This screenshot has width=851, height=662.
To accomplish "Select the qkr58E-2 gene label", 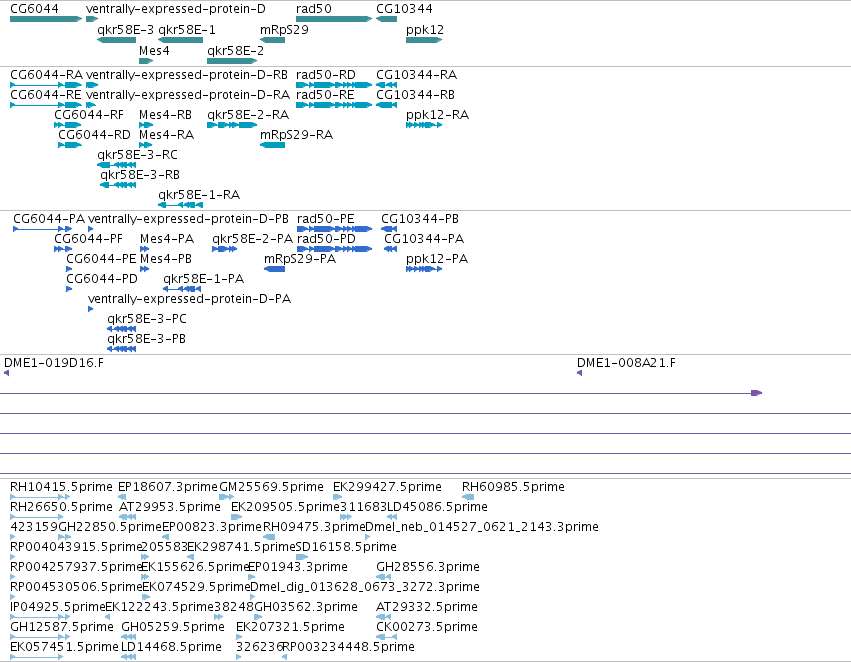I will 236,50.
